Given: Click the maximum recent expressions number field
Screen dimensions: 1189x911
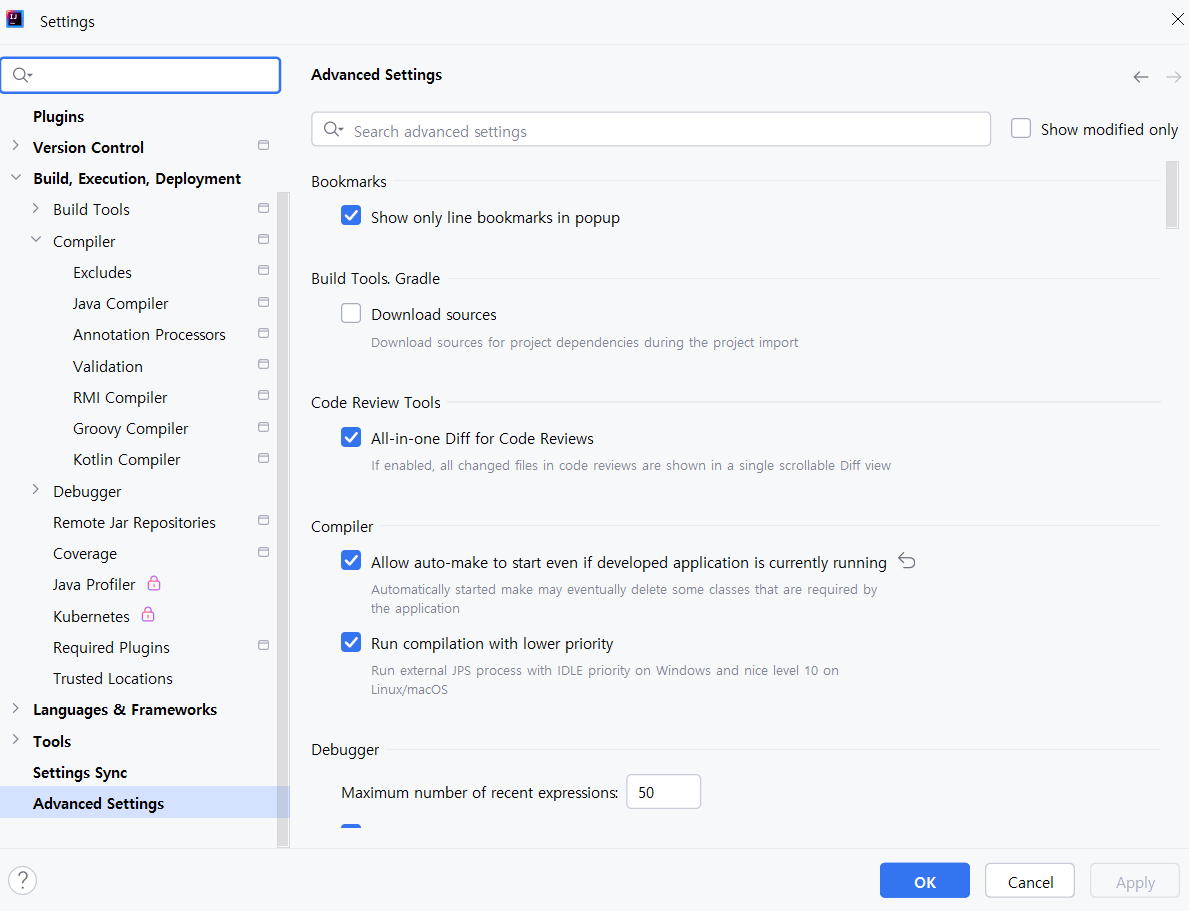Looking at the screenshot, I should [x=663, y=792].
